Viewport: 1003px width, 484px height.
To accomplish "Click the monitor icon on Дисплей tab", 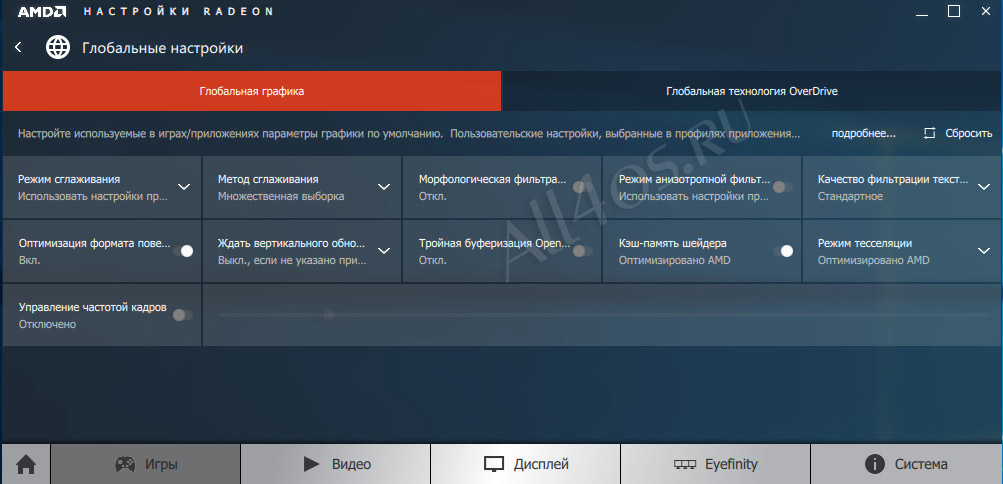I will [494, 464].
